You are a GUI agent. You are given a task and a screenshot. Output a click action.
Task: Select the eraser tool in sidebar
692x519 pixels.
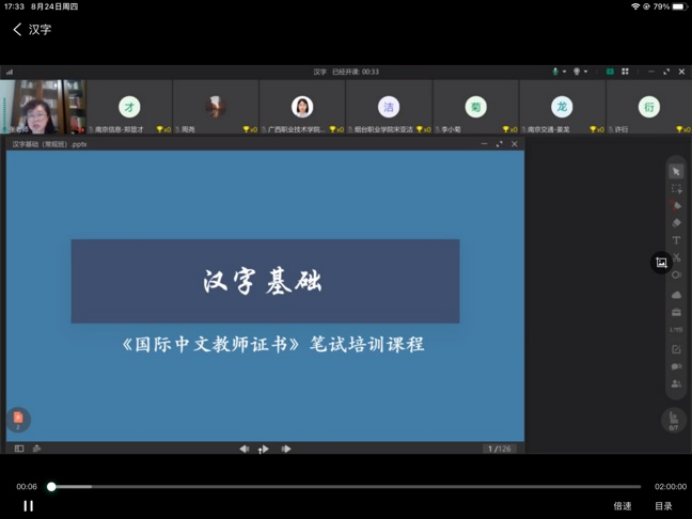pos(676,222)
